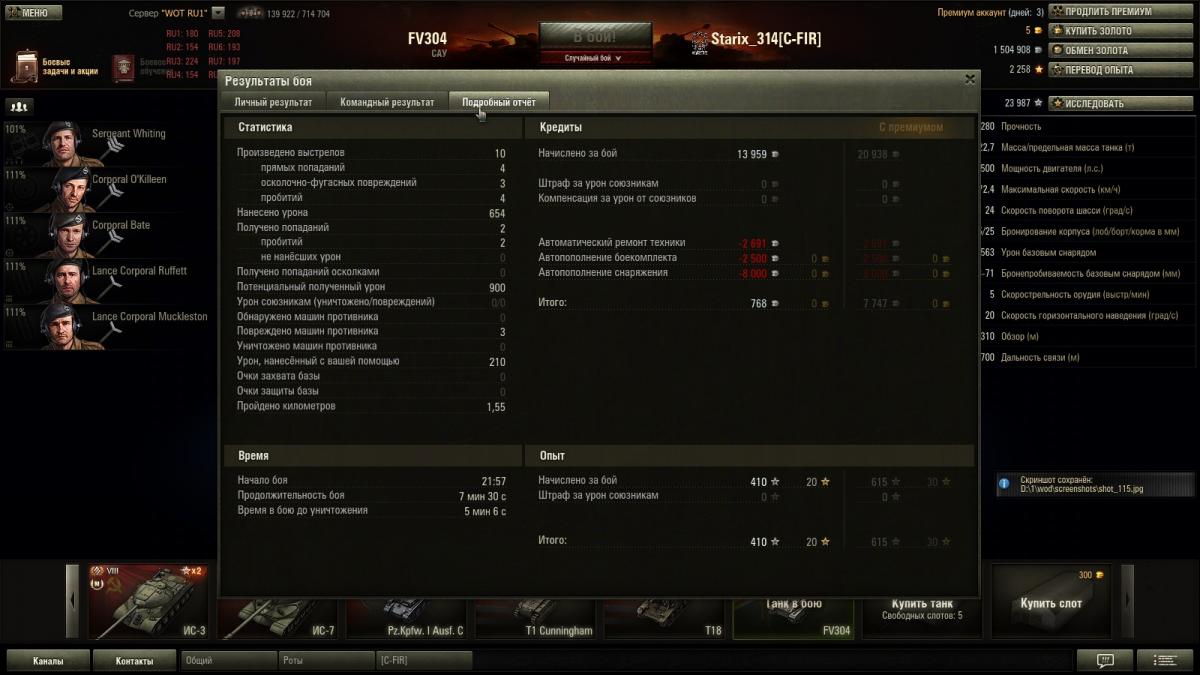Open the Контакты contacts button
Viewport: 1200px width, 675px height.
pyautogui.click(x=134, y=661)
